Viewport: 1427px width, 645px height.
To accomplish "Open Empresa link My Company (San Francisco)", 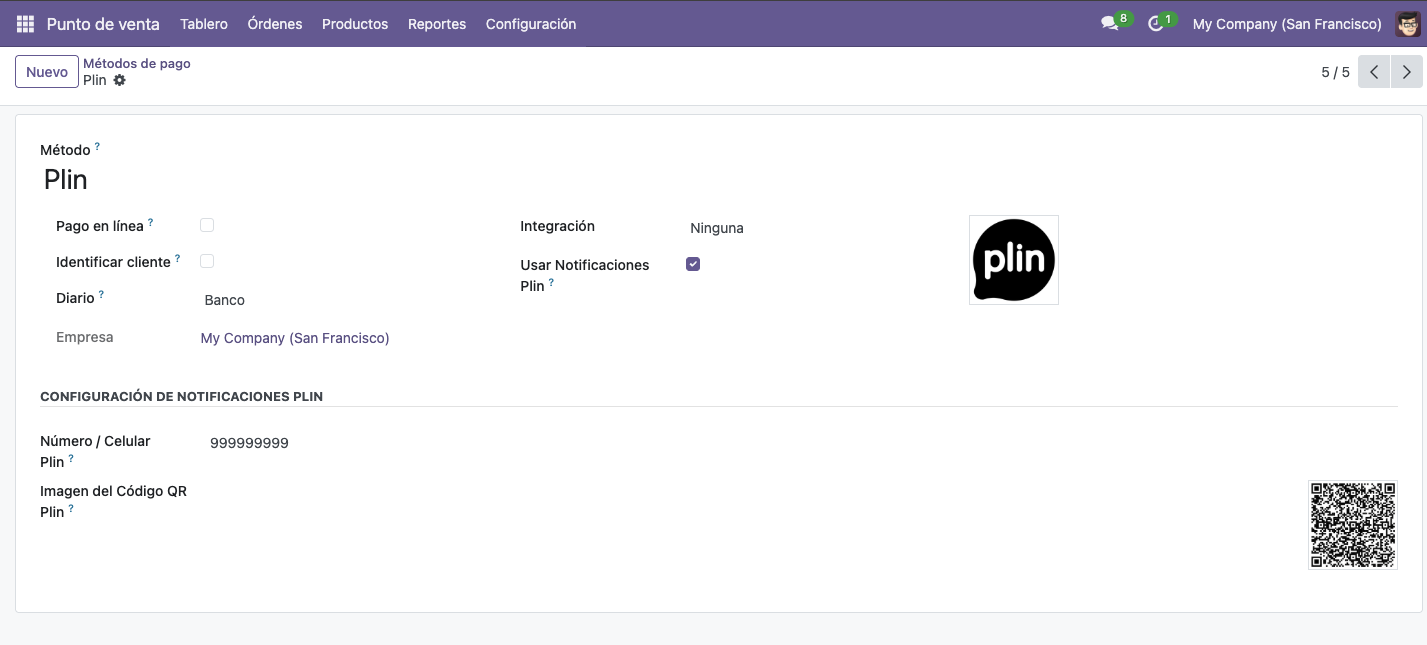I will 295,338.
